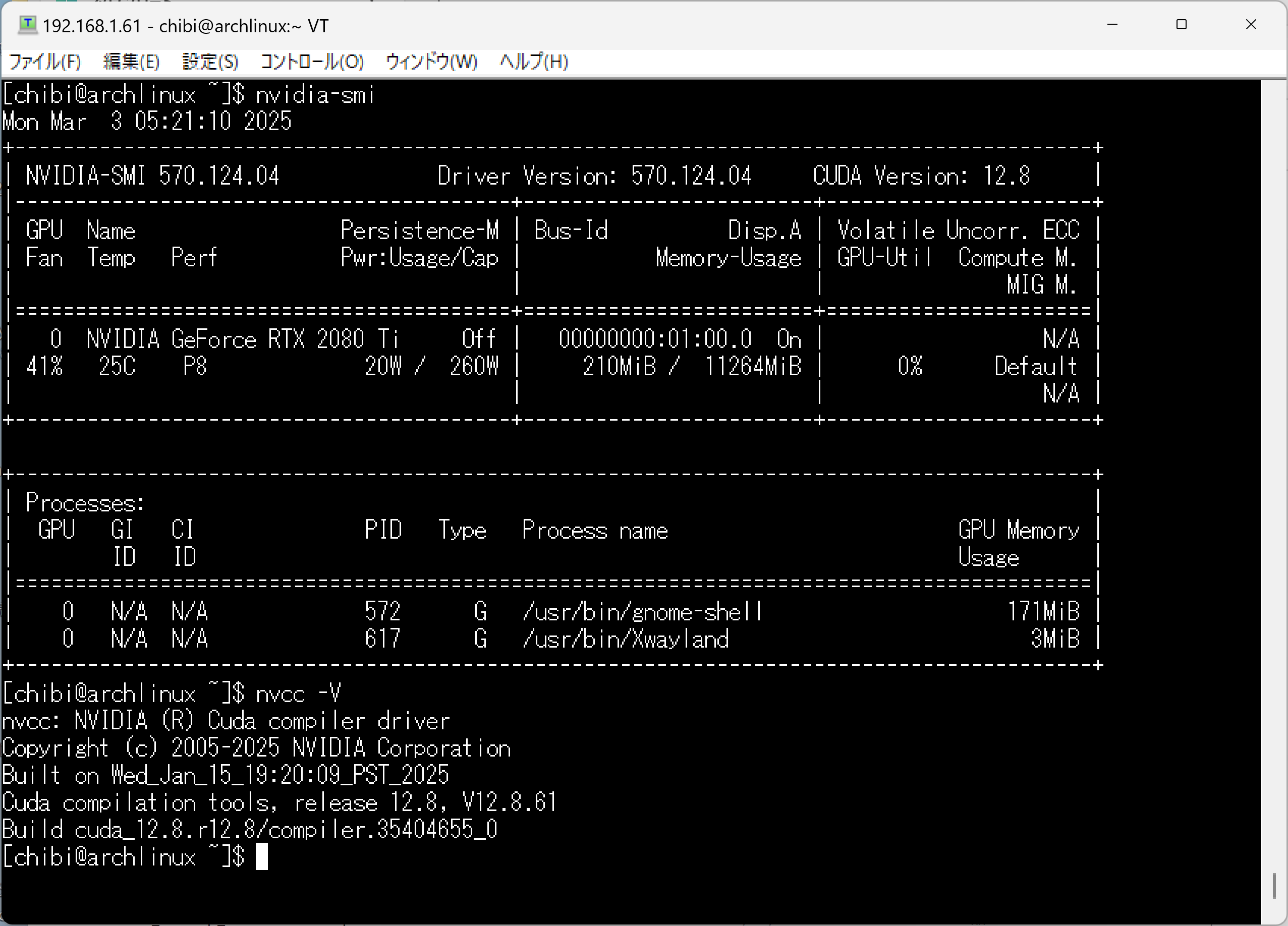Click the empty scrollbar track above thumb
This screenshot has width=1288, height=926.
1274,454
